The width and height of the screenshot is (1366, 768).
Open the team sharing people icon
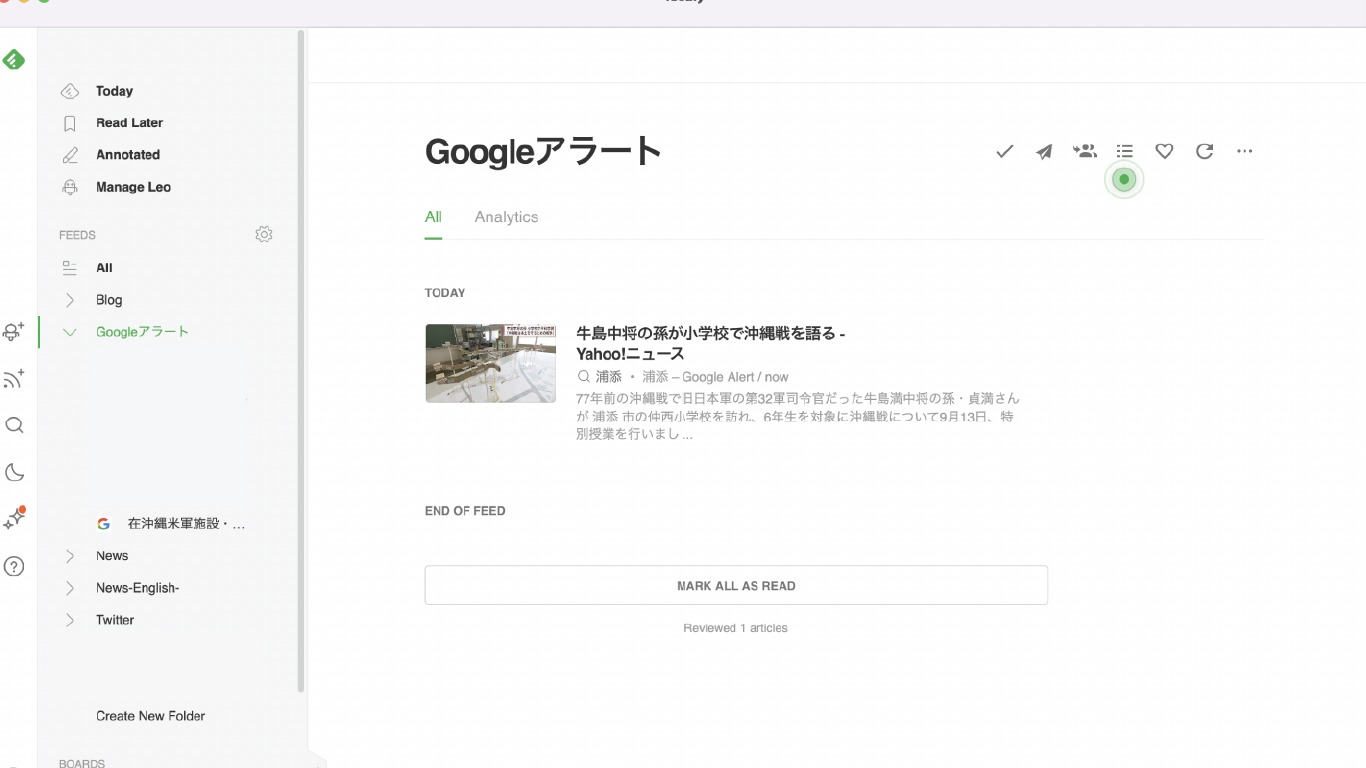1084,151
